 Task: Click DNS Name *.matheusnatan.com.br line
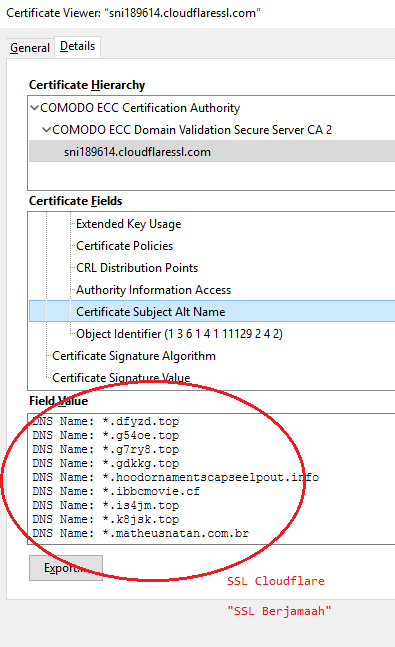140,534
